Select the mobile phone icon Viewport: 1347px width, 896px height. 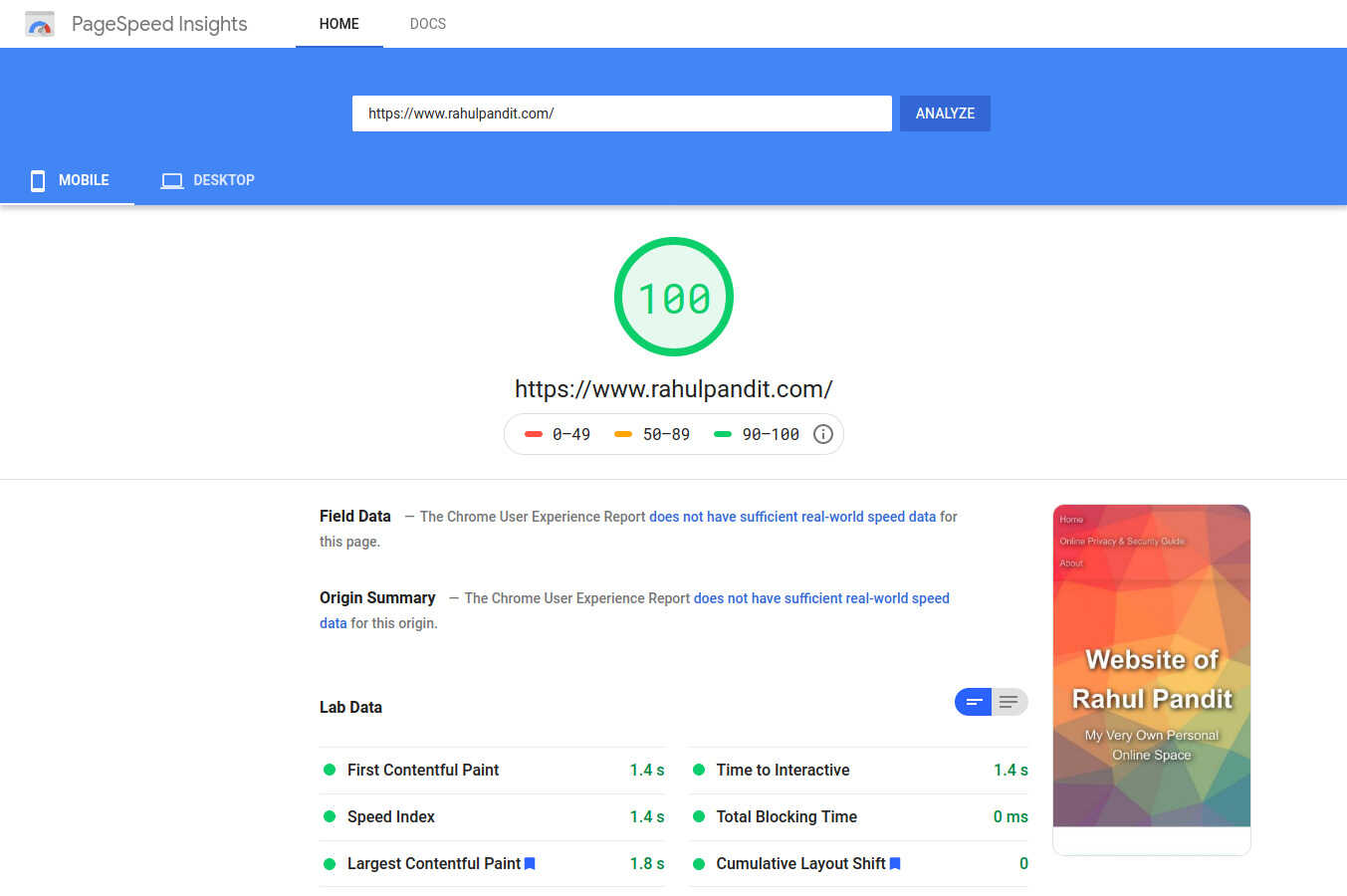coord(37,180)
